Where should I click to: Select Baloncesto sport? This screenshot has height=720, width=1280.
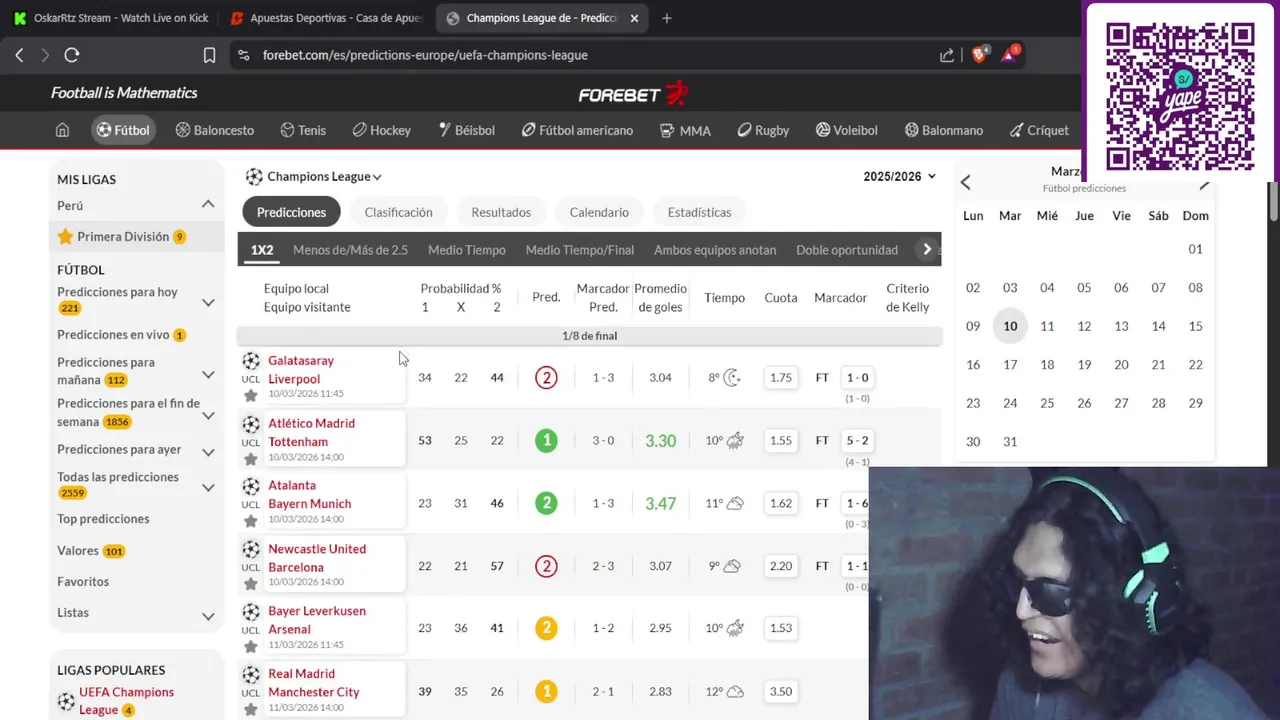(x=214, y=130)
